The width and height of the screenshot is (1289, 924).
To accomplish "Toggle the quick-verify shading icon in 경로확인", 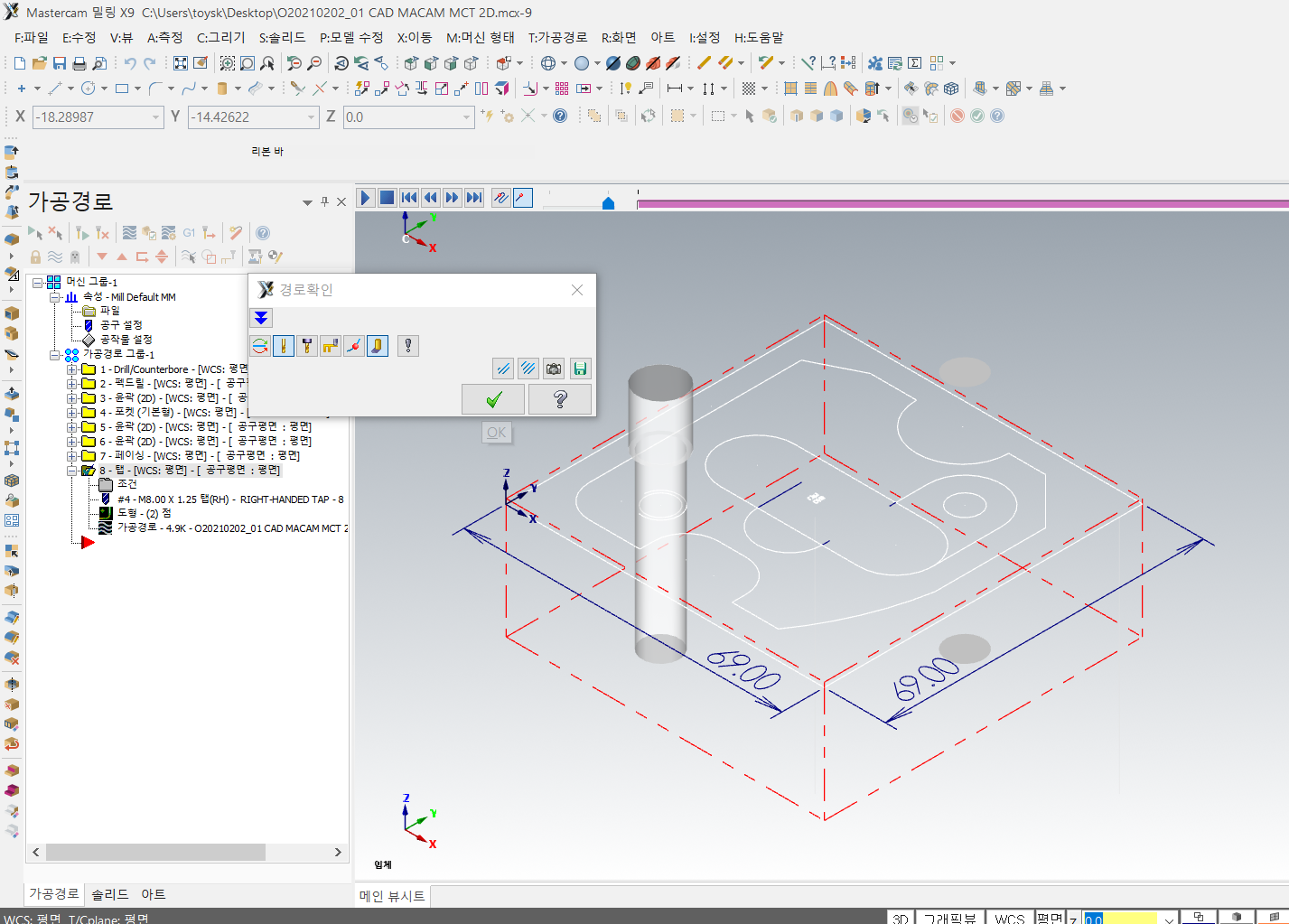I will [x=378, y=346].
